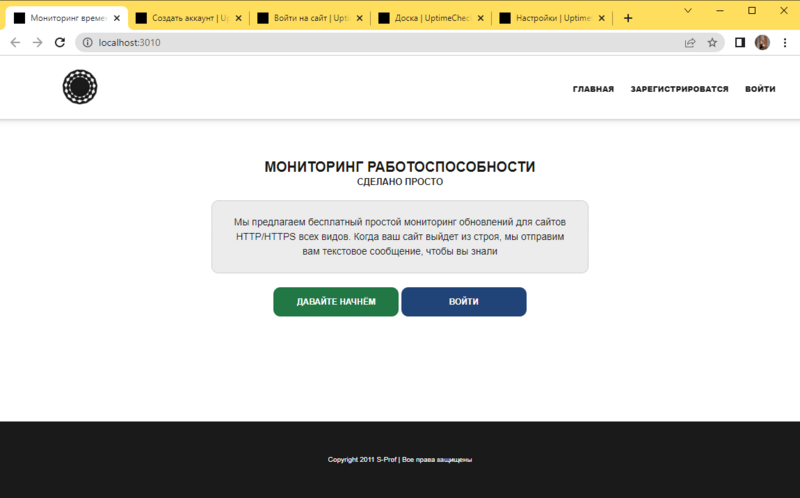Open the browser side panel
Viewport: 800px width, 498px height.
click(740, 43)
